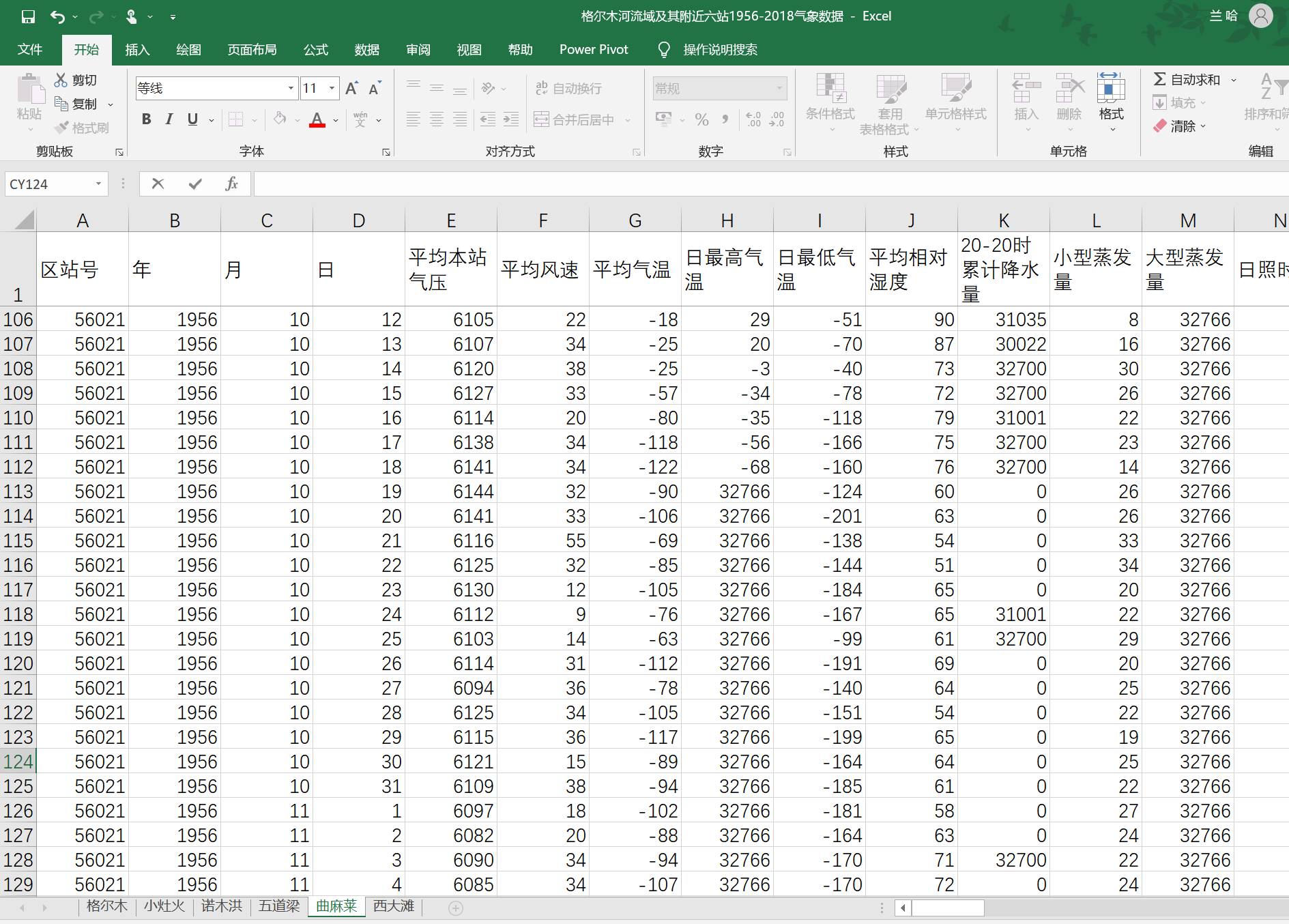
Task: Open the font name dropdown (等线)
Action: (291, 88)
